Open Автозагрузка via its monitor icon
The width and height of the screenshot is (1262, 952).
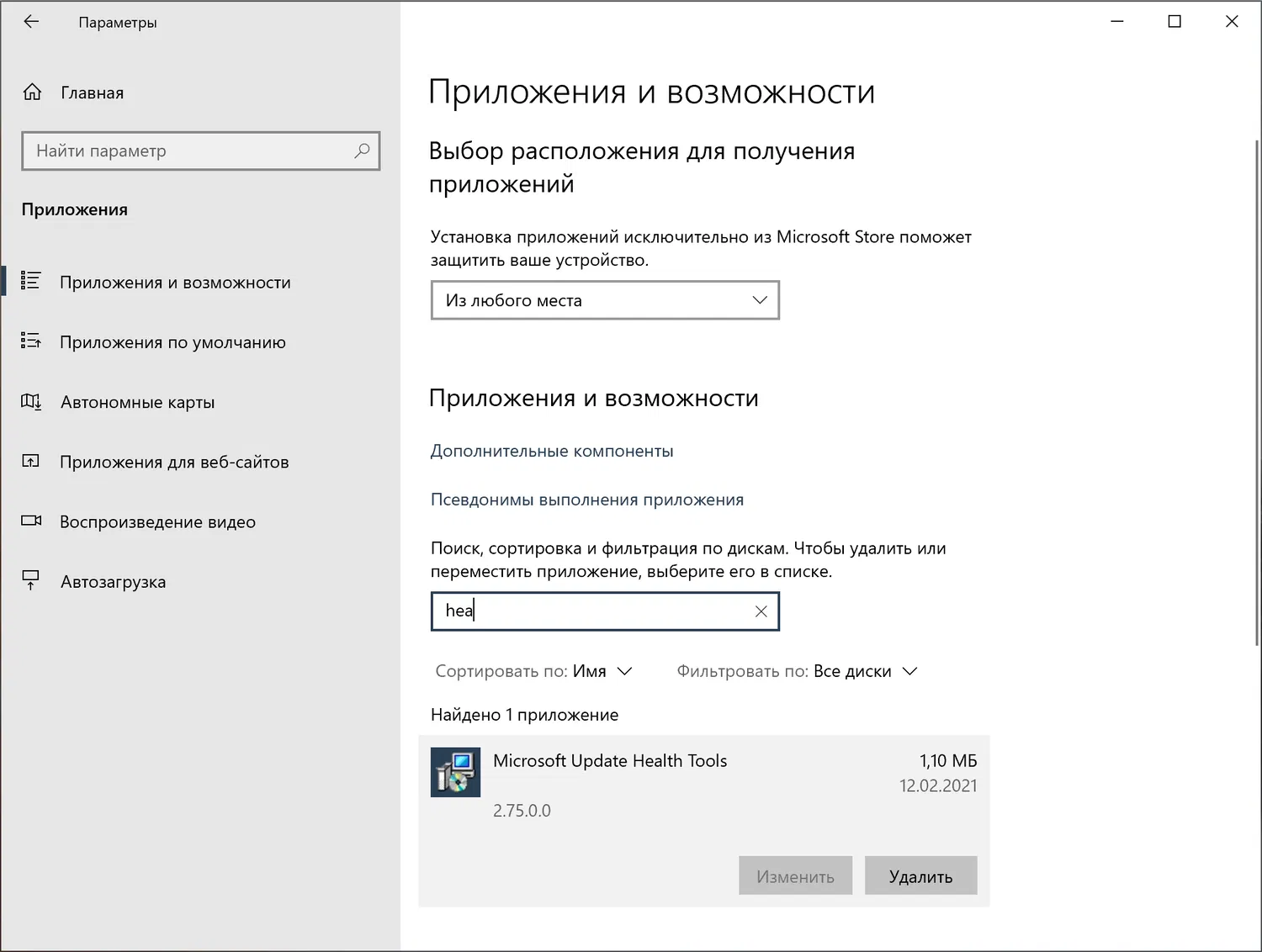pyautogui.click(x=31, y=580)
